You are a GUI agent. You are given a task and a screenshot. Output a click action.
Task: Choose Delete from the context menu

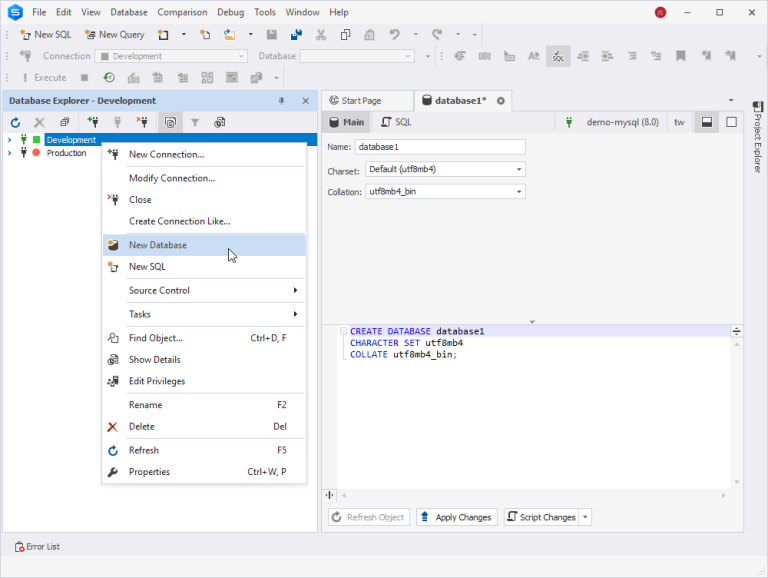click(x=204, y=427)
